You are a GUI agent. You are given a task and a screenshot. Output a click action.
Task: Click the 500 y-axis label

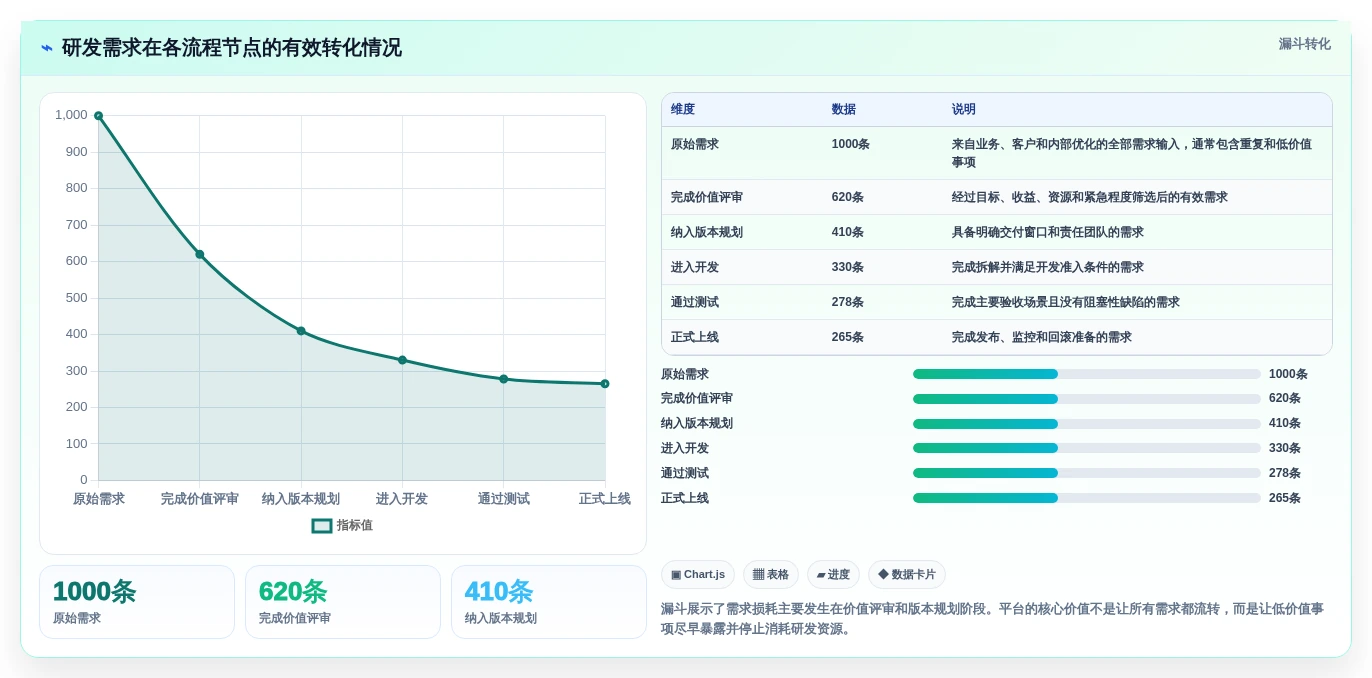click(76, 298)
